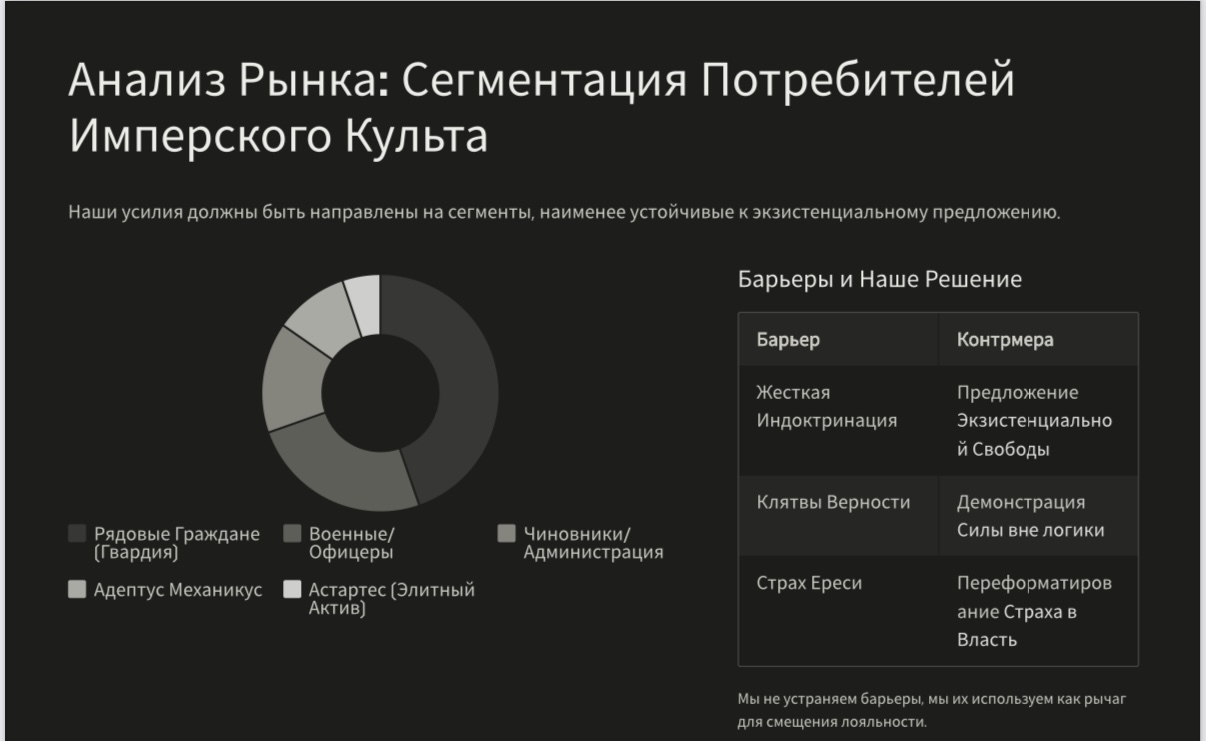Click the Чиновники/Администрация legend swatch
The height and width of the screenshot is (741, 1206).
point(507,534)
